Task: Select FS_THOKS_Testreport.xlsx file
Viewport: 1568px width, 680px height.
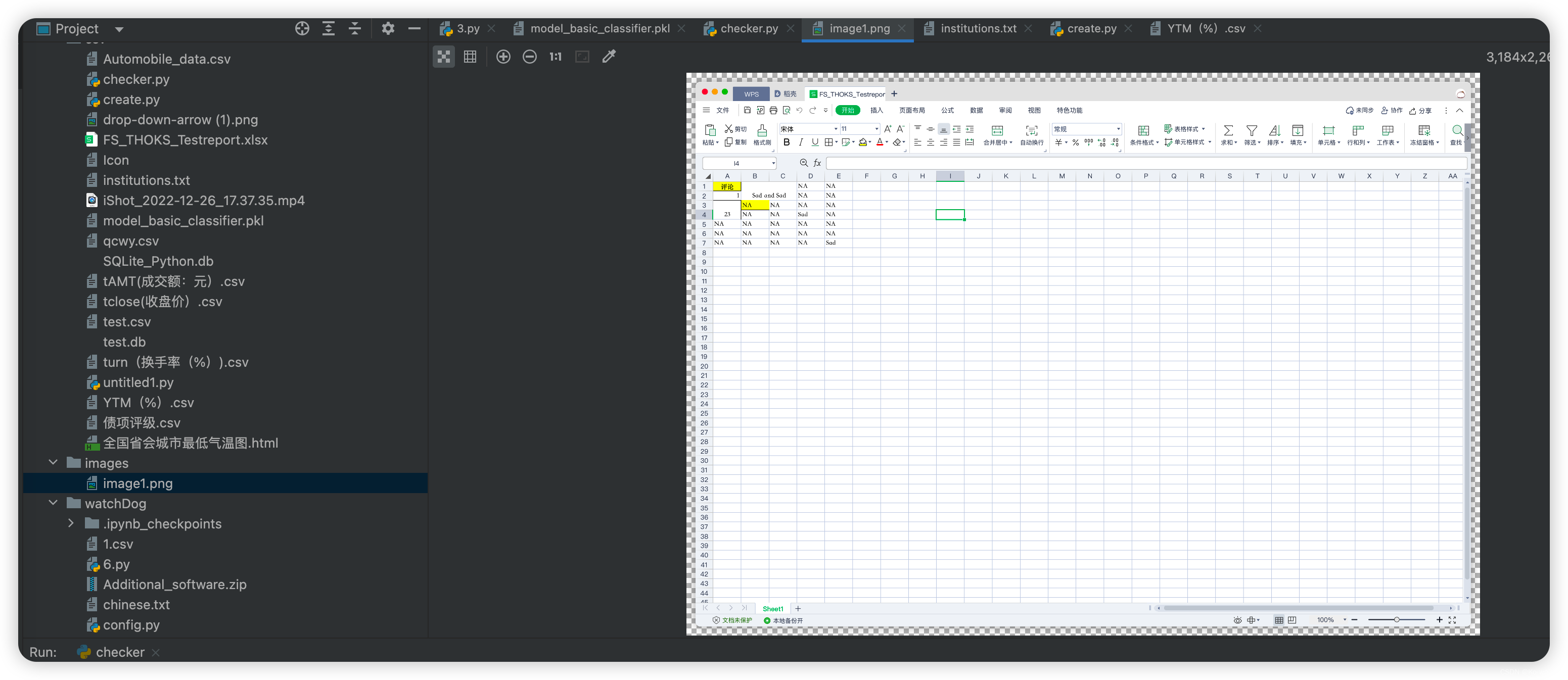Action: [185, 139]
